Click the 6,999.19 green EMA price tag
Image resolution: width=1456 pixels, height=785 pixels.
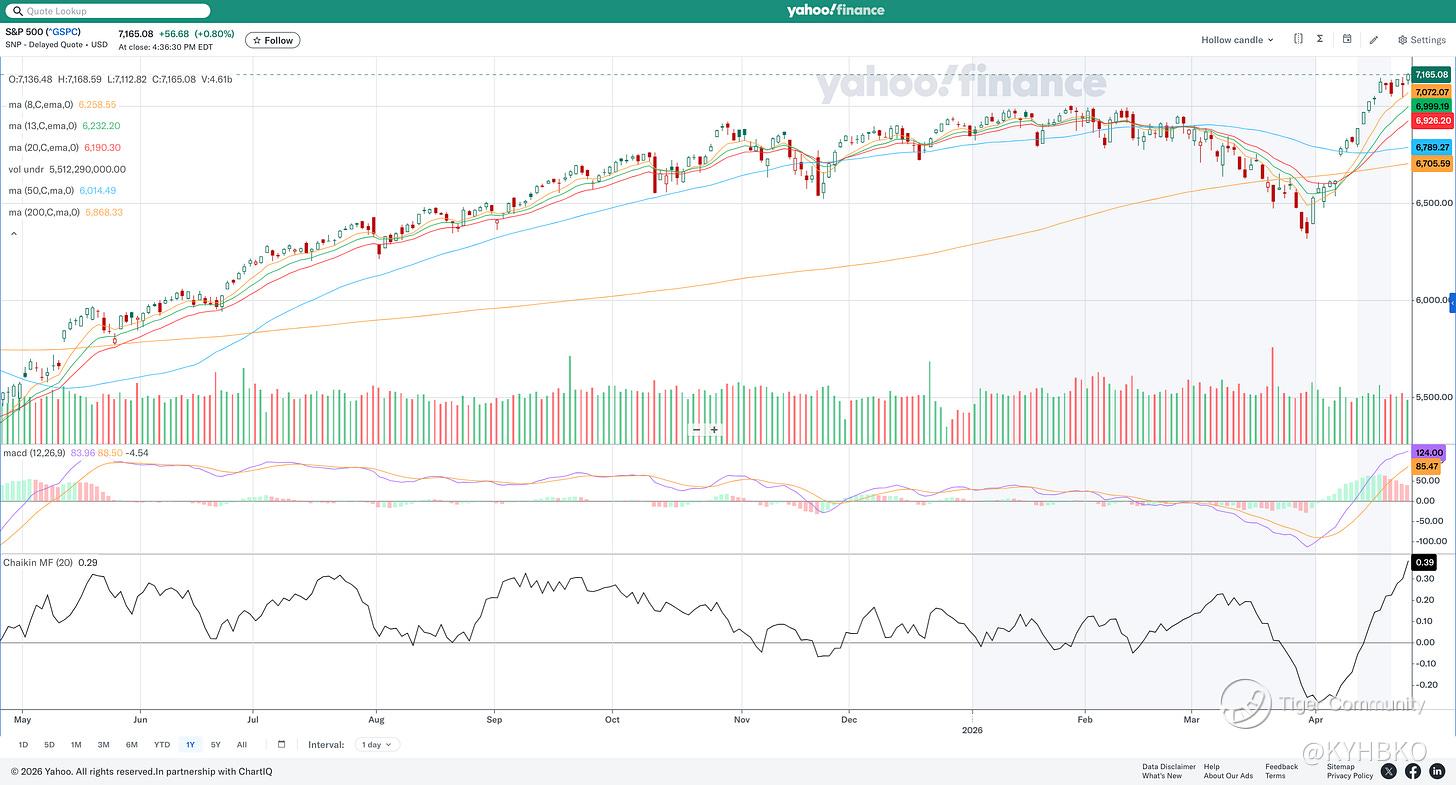tap(1431, 106)
